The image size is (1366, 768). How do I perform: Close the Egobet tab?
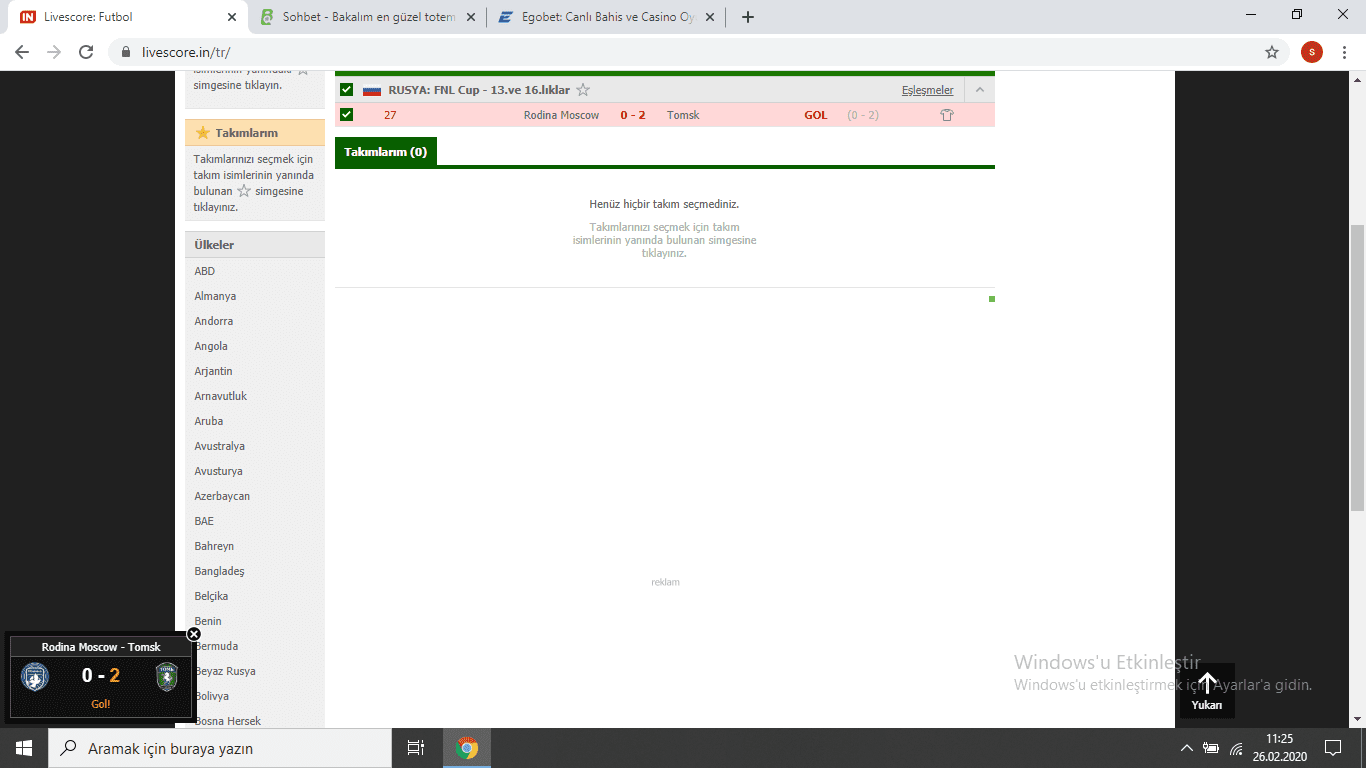coord(710,17)
